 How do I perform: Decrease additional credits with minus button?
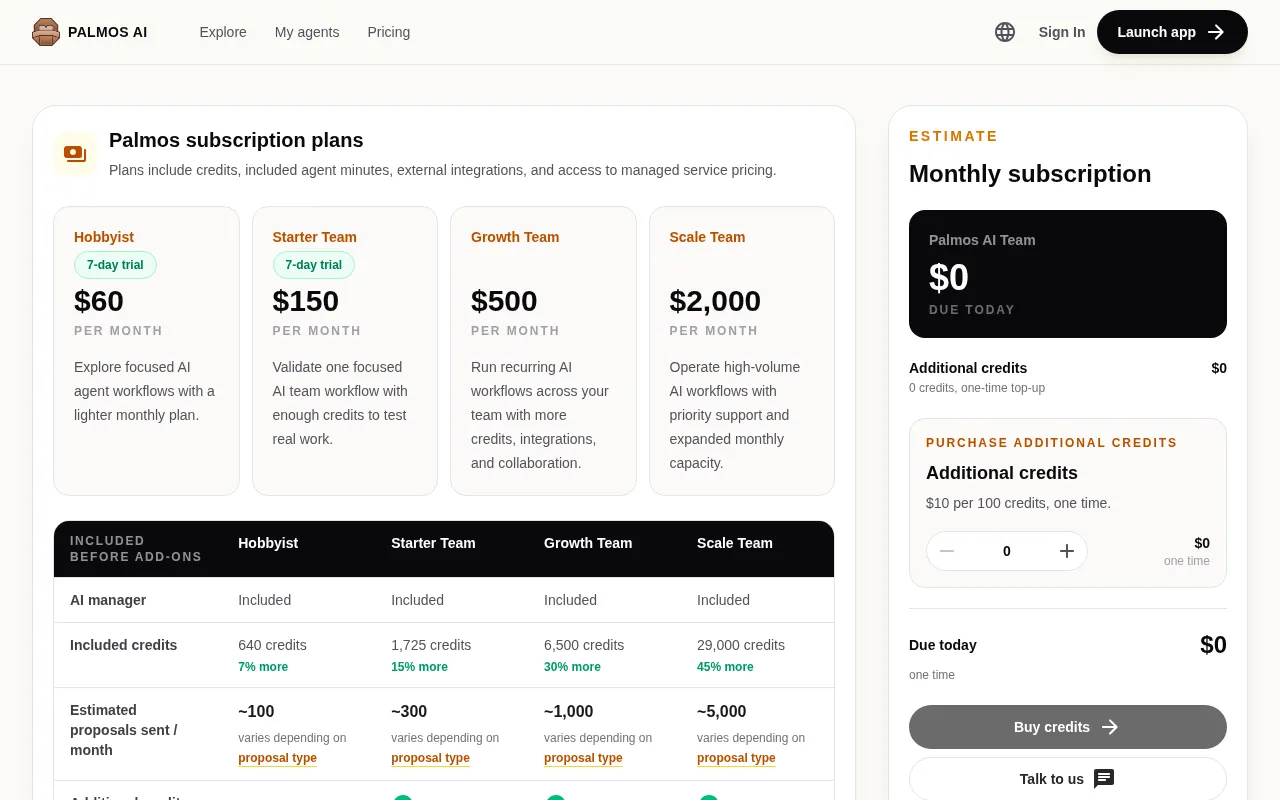tap(947, 551)
